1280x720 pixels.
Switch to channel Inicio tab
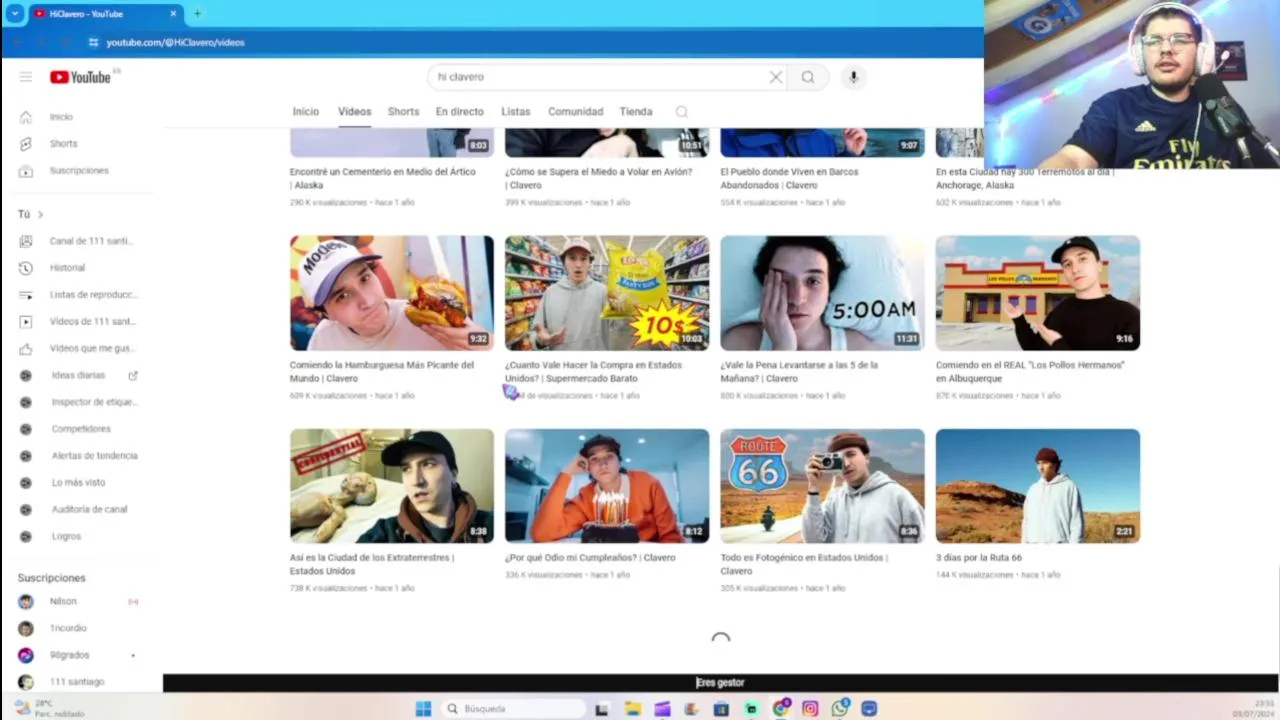click(306, 112)
